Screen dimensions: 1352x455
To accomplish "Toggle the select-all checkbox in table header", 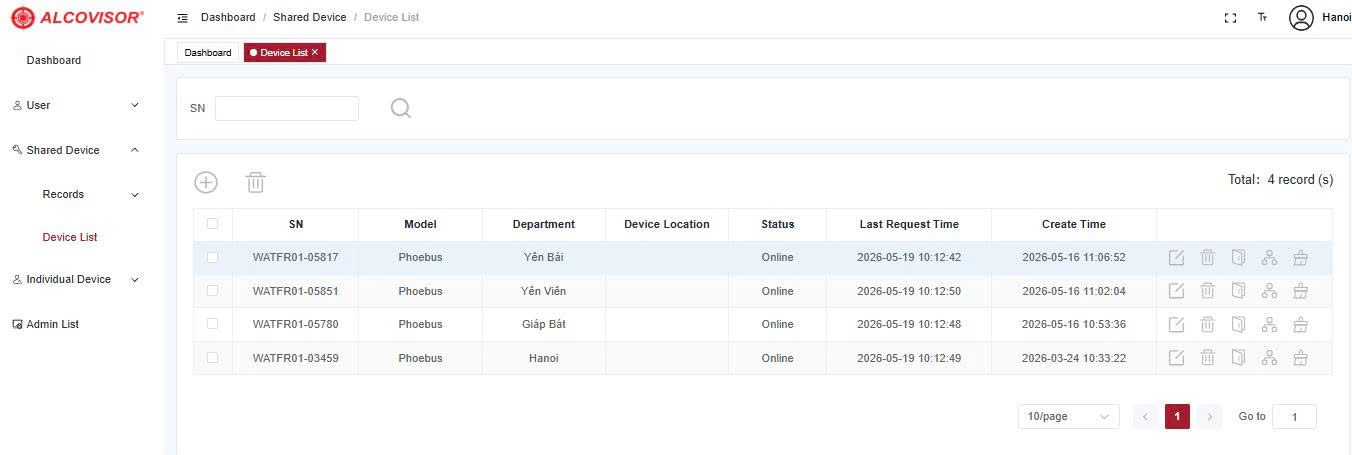I will [212, 224].
